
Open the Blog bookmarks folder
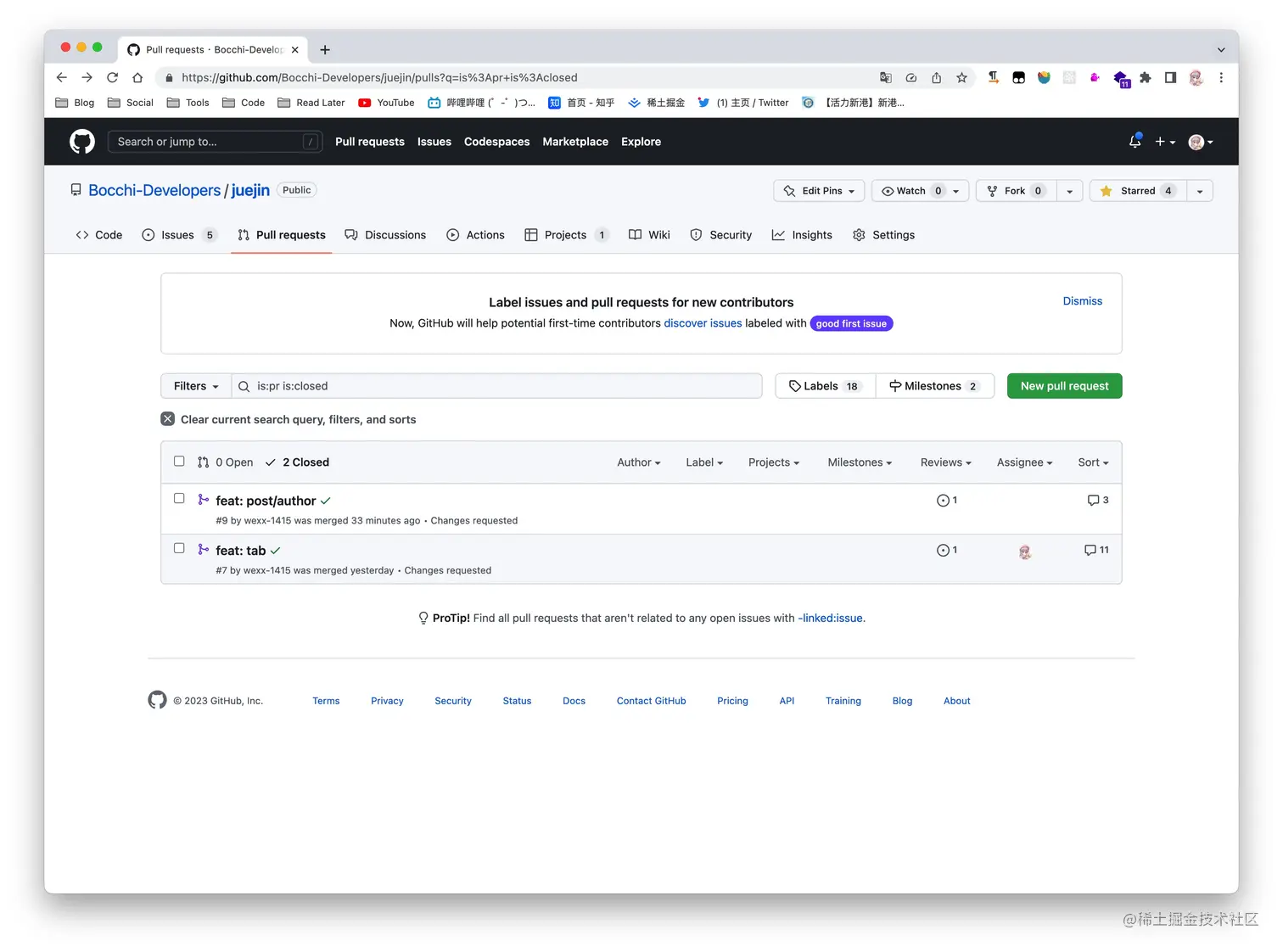[75, 103]
